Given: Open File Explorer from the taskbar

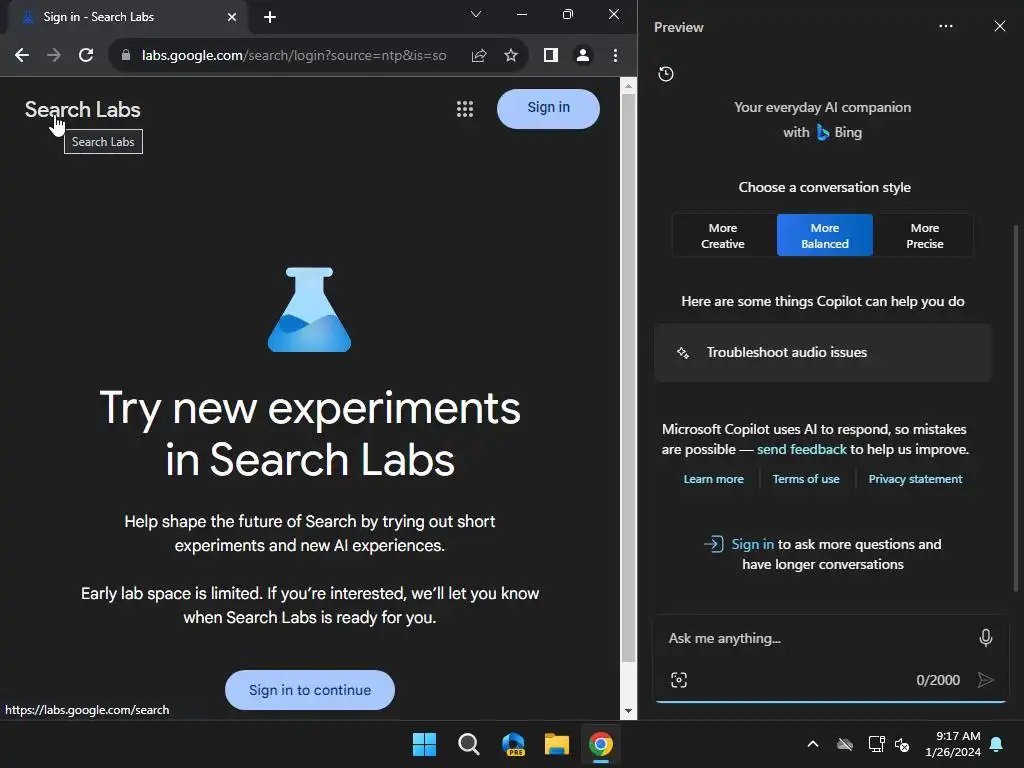Looking at the screenshot, I should pyautogui.click(x=557, y=744).
